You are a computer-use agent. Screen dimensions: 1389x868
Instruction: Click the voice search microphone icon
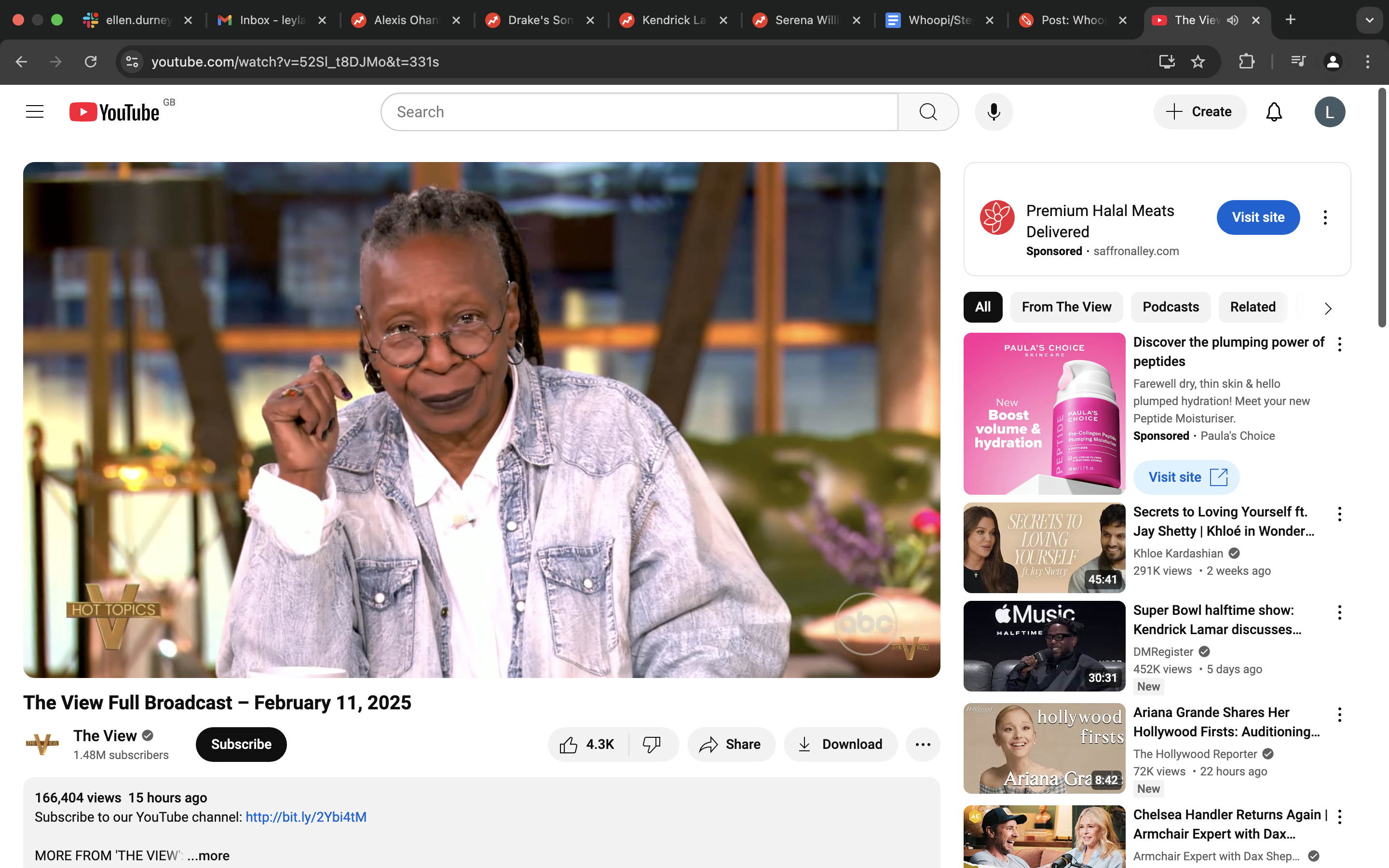994,111
